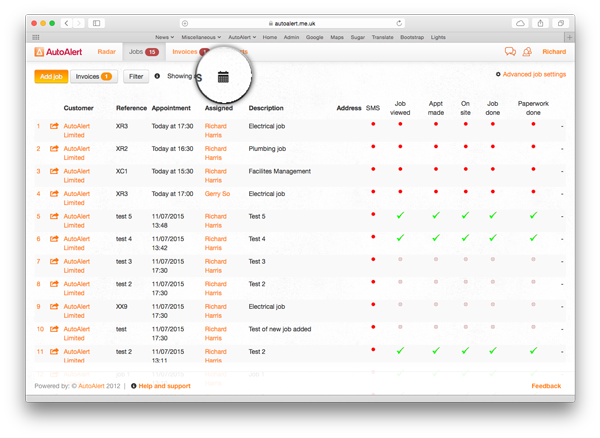Toggle Job viewed status for Test 3
Screen dimensions: 600x438
[400, 259]
